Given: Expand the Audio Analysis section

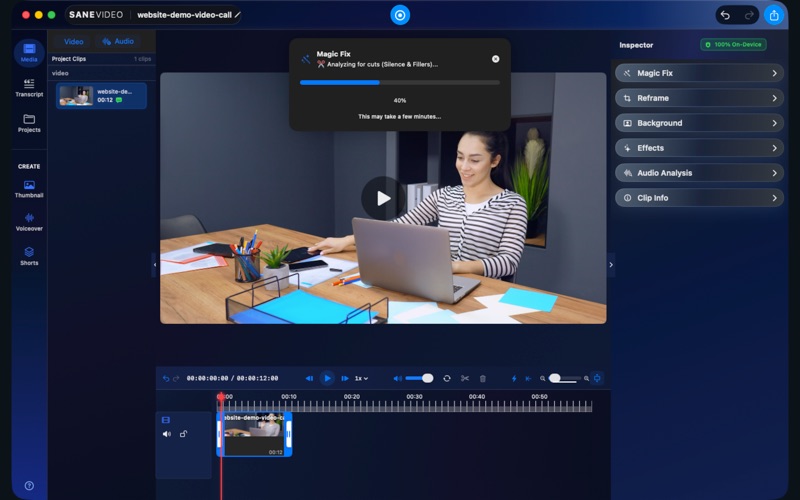Looking at the screenshot, I should [x=699, y=173].
